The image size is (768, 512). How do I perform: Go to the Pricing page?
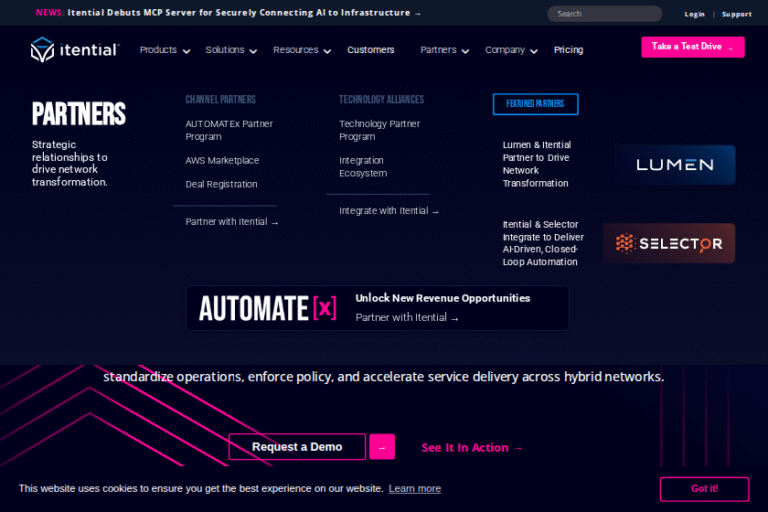pos(568,50)
